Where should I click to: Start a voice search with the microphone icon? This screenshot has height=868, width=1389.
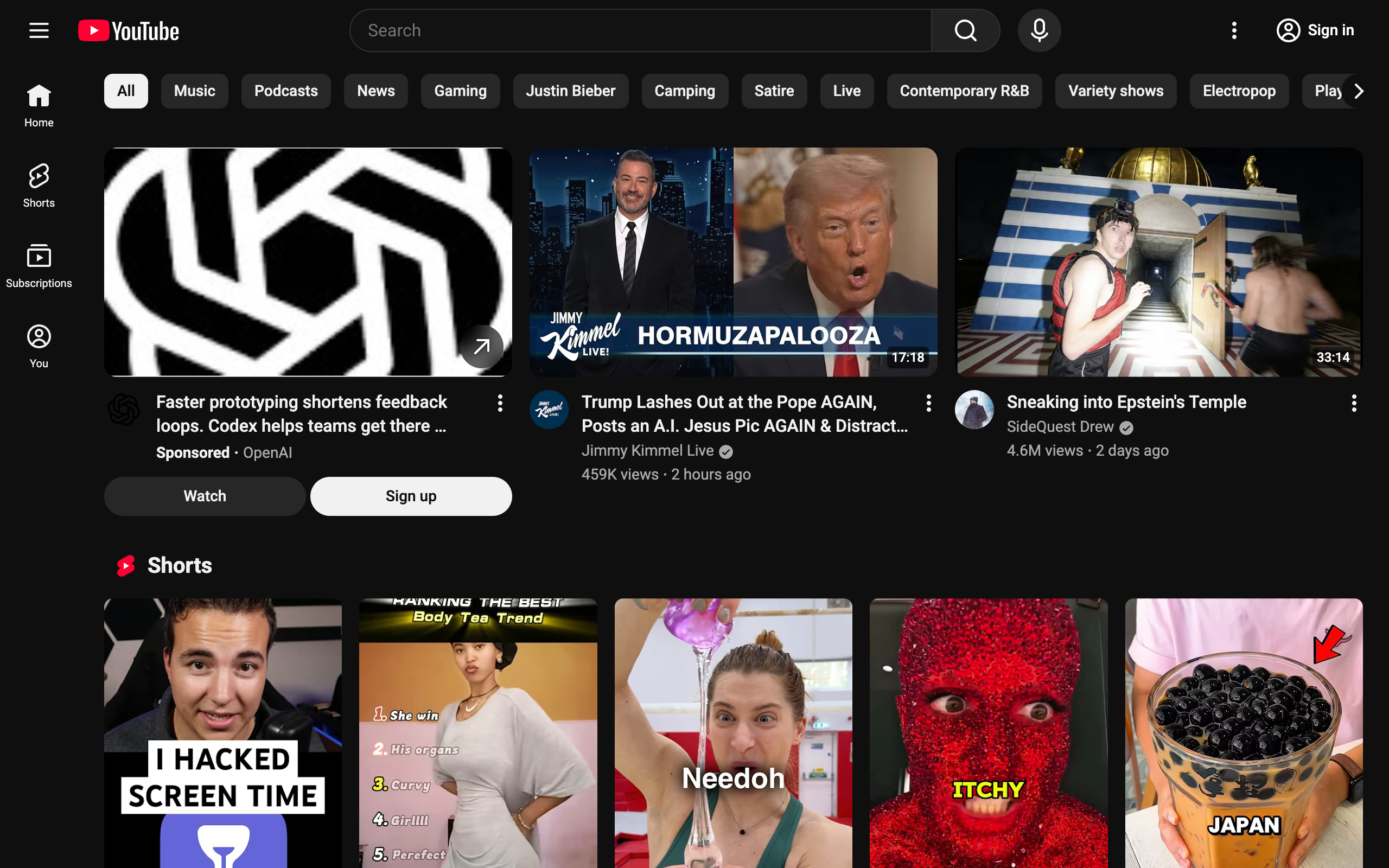(x=1038, y=30)
